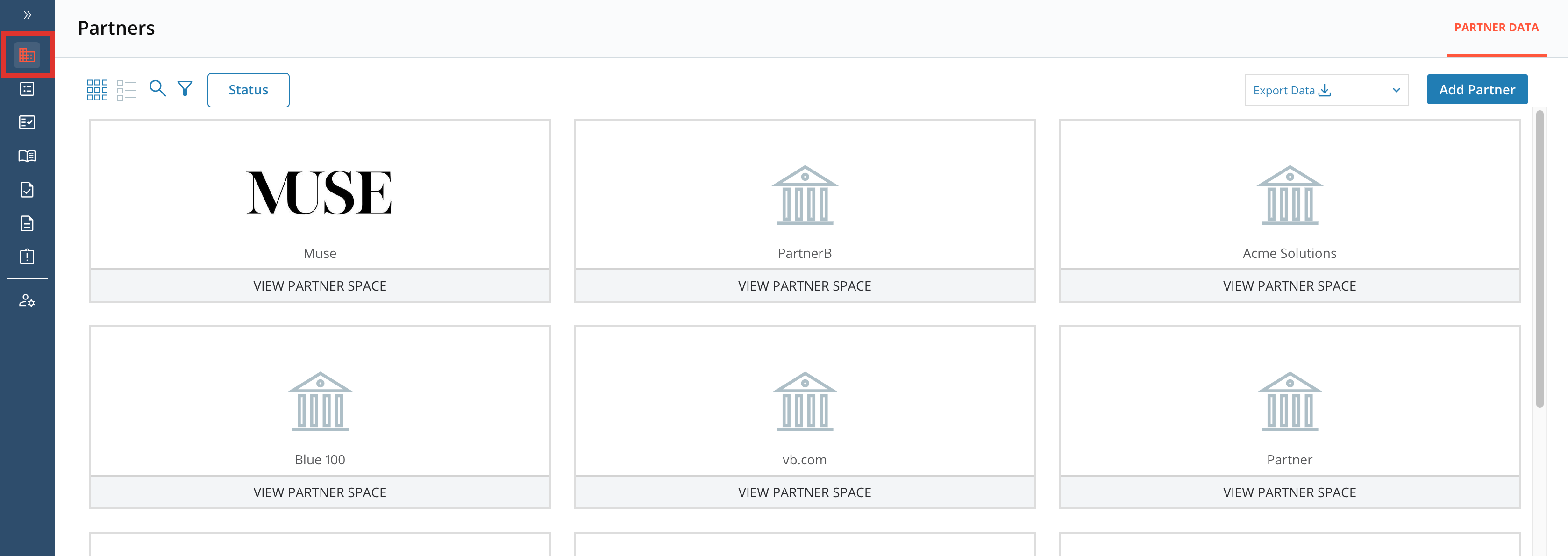The width and height of the screenshot is (1568, 556).
Task: Select the document-with-checkmark sidebar icon
Action: (x=27, y=189)
